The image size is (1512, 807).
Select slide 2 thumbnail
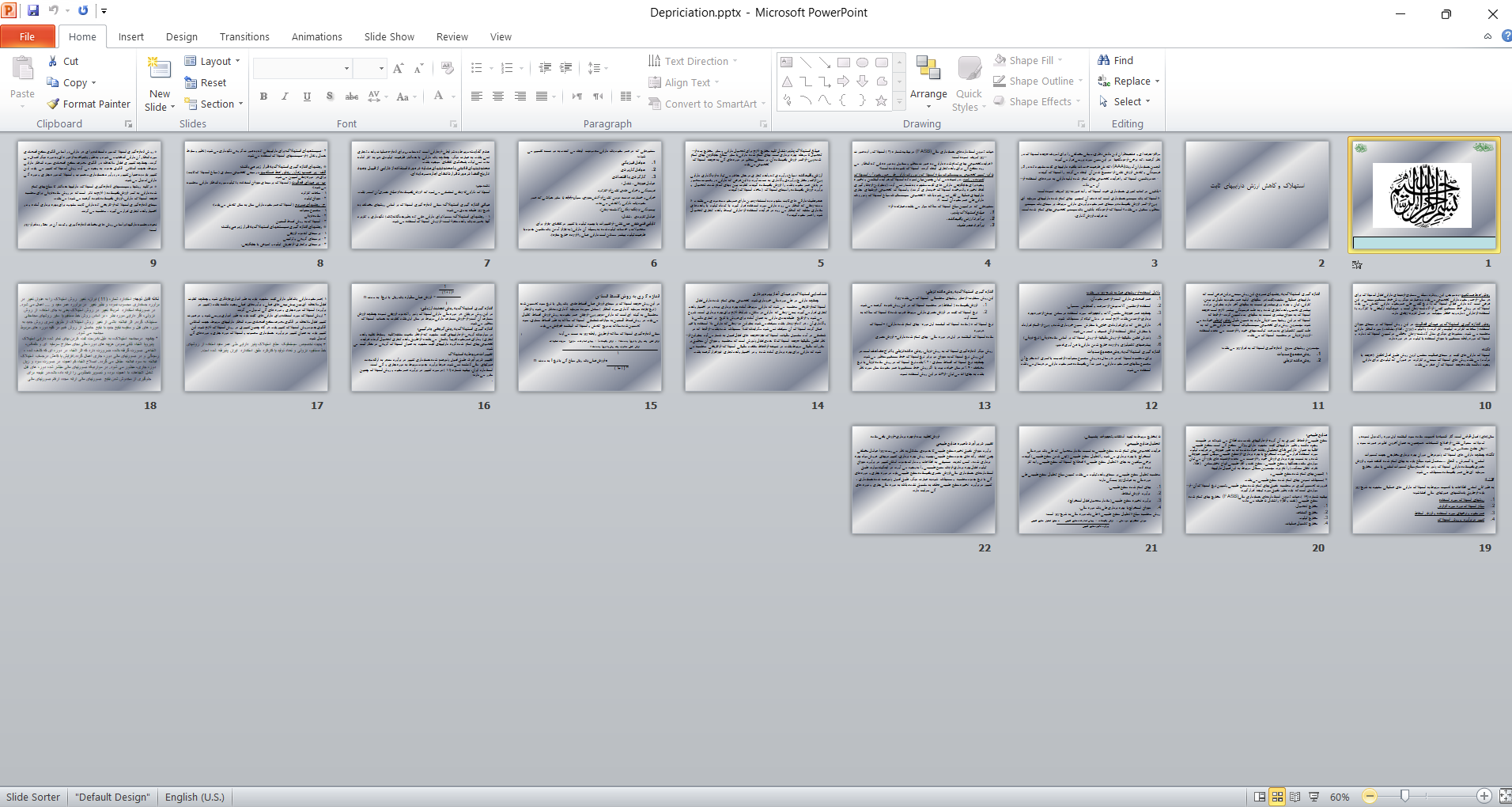pos(1257,195)
